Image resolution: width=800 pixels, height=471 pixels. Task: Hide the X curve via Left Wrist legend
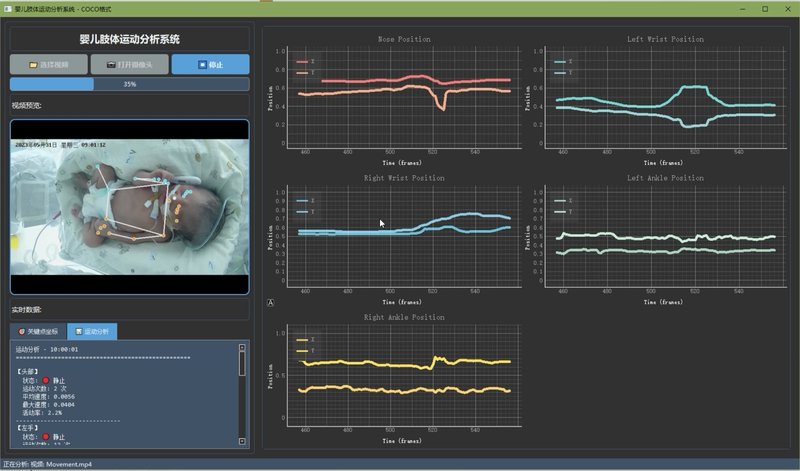tap(565, 62)
